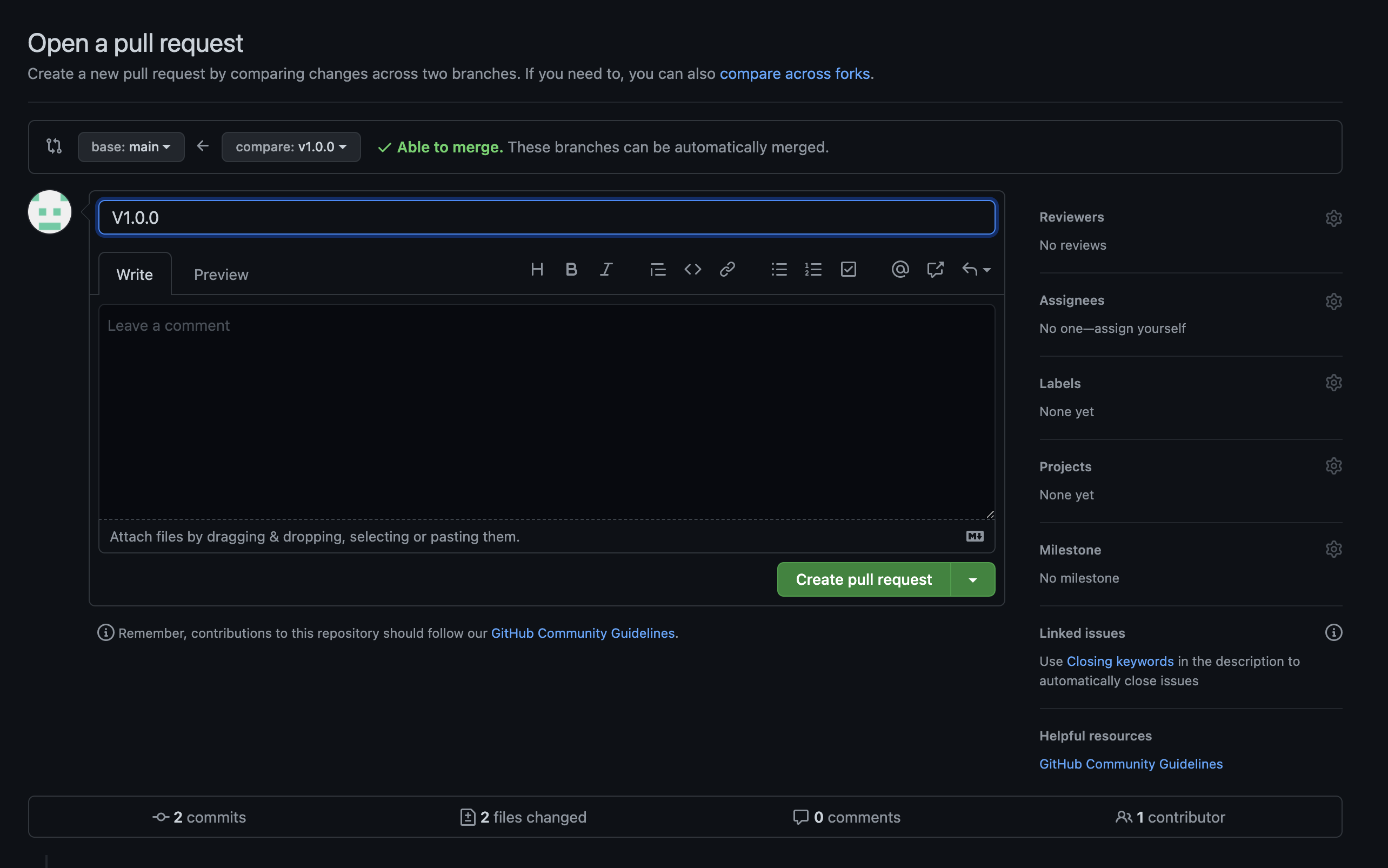The width and height of the screenshot is (1388, 868).
Task: View the 1 contributor tab
Action: tap(1170, 817)
